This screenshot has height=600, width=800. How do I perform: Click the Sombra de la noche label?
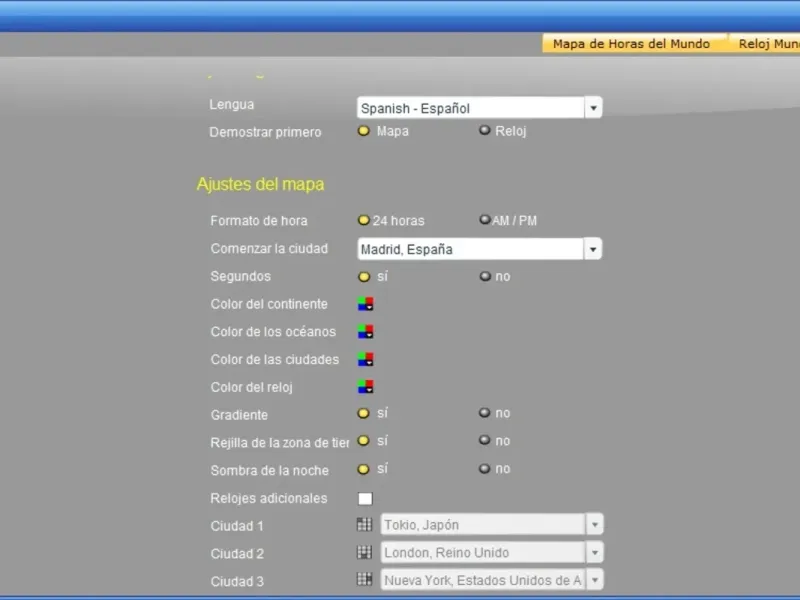tap(269, 470)
